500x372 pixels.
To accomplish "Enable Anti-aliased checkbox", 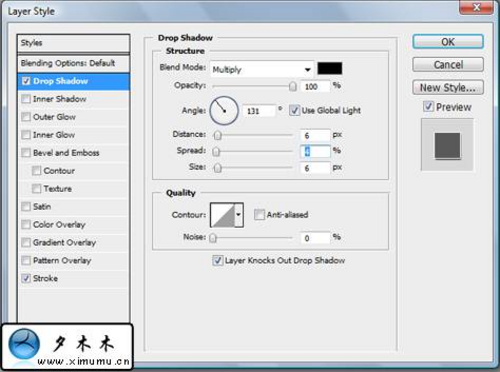I will click(259, 215).
